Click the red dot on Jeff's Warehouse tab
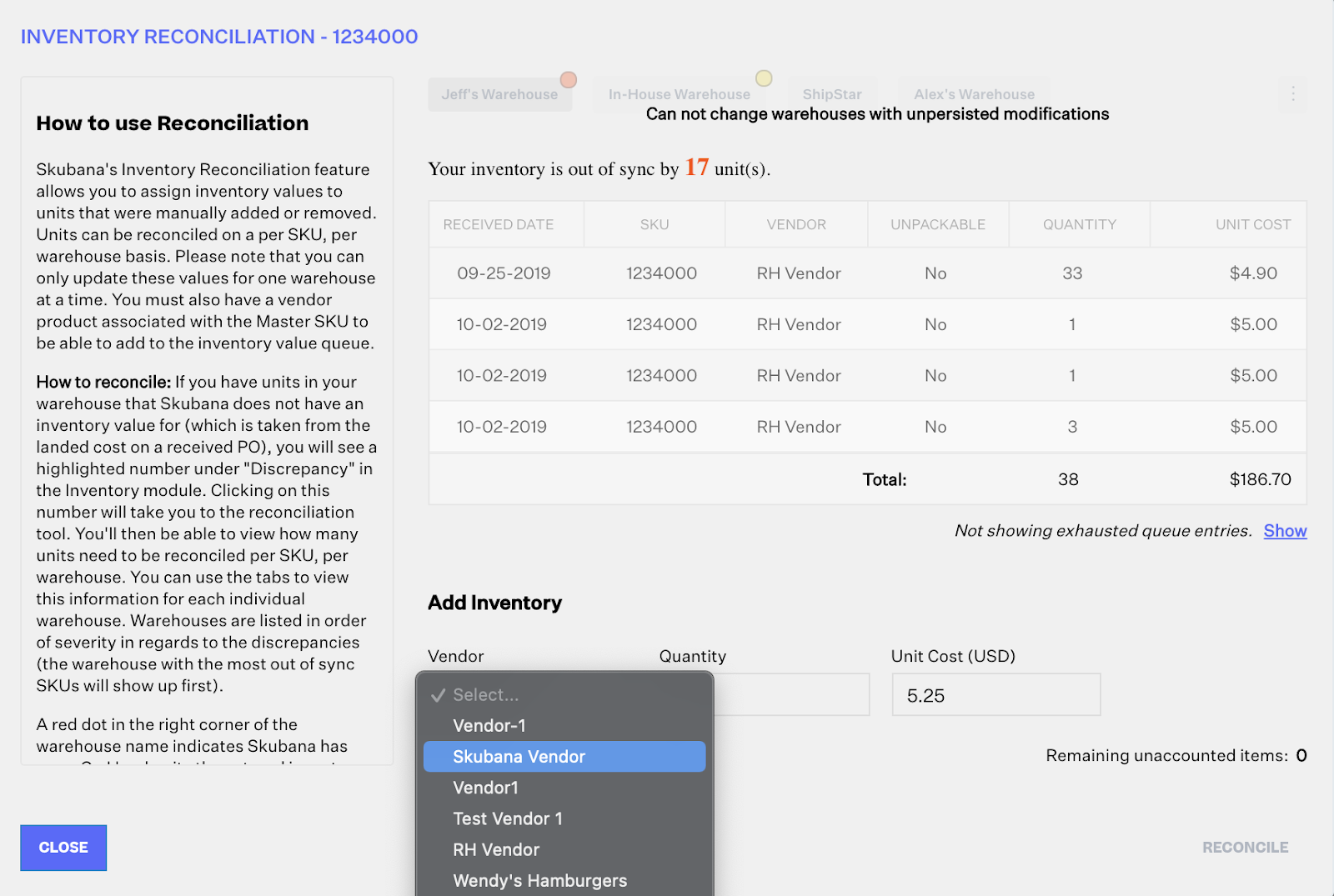Viewport: 1334px width, 896px height. pyautogui.click(x=569, y=80)
